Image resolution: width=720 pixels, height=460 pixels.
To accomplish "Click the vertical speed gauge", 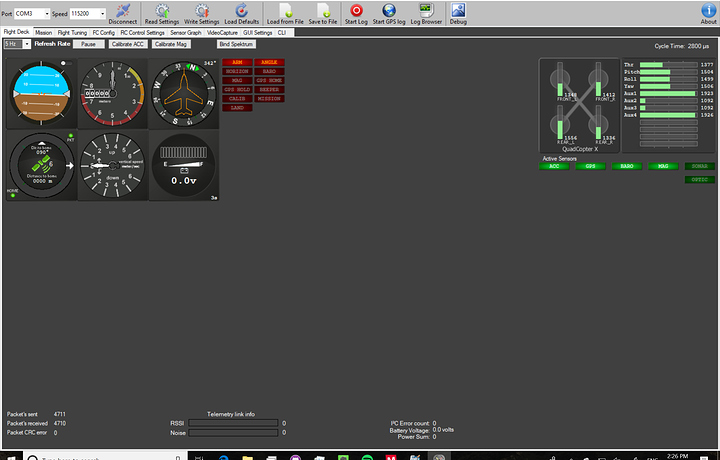I will 112,165.
